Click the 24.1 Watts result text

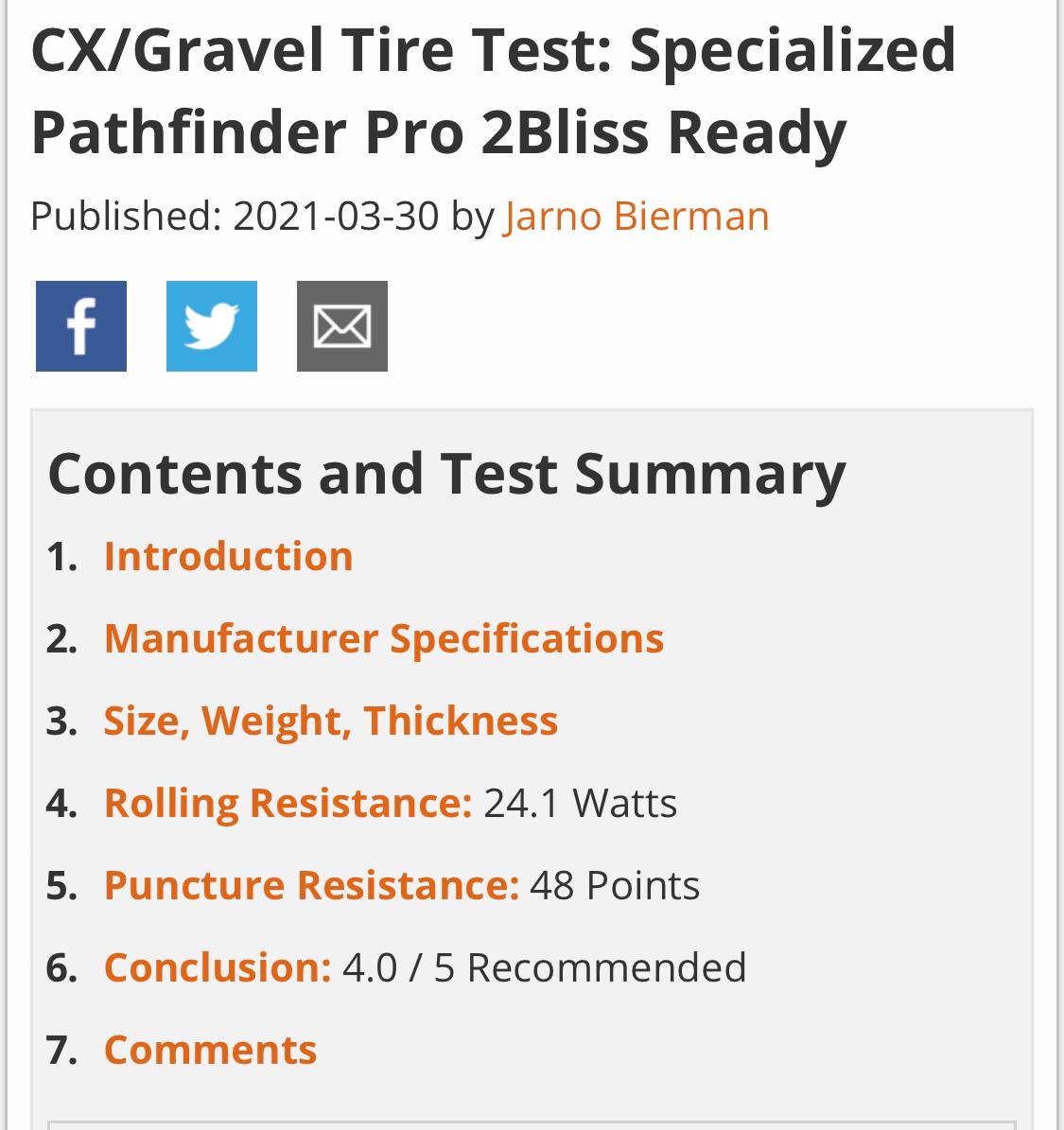click(x=580, y=804)
